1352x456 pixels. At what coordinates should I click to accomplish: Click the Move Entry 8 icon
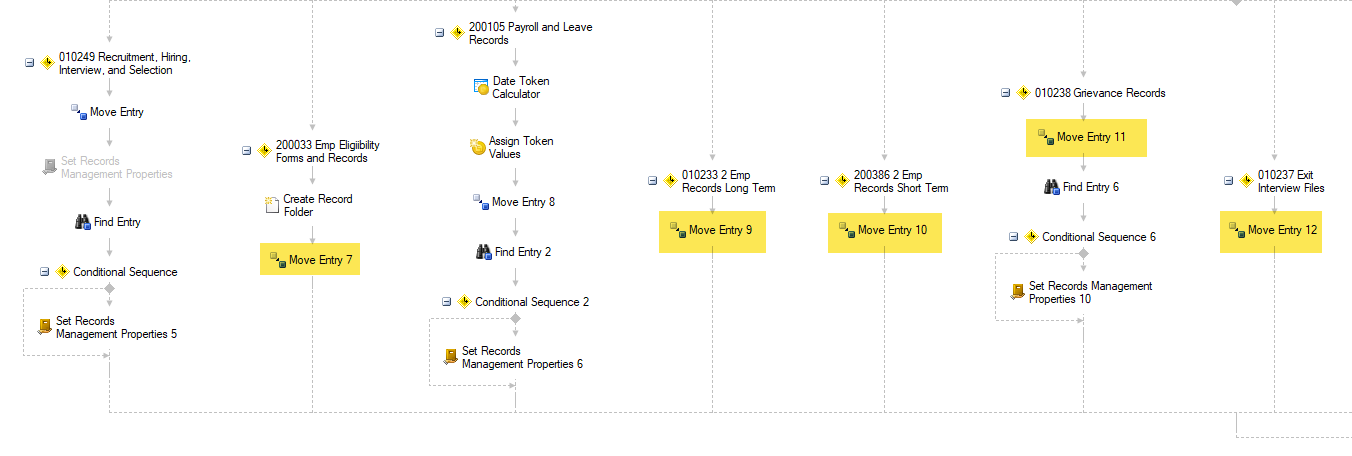tap(480, 202)
